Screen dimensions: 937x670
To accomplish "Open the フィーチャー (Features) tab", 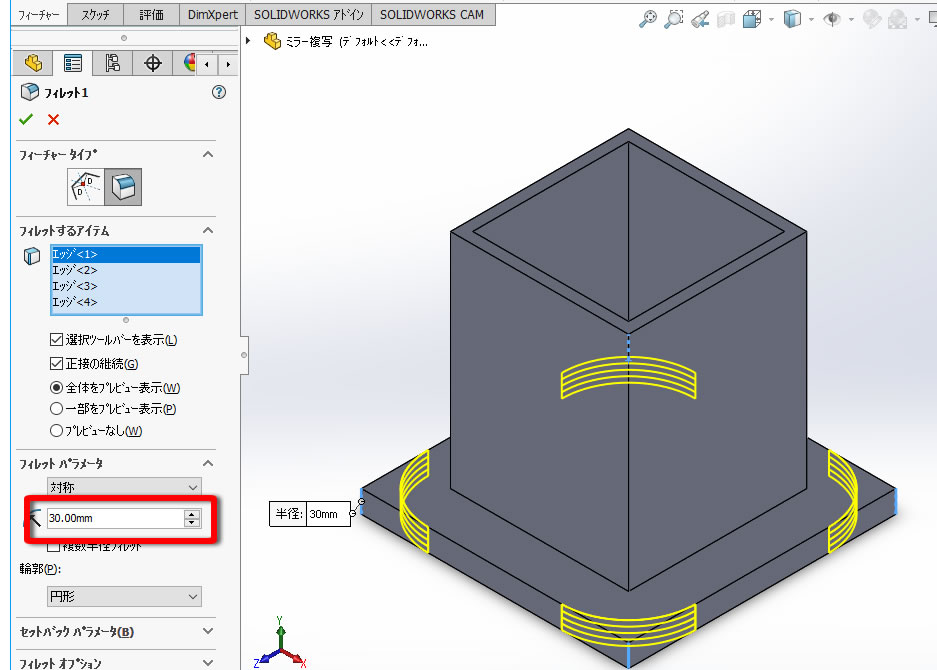I will coord(39,14).
